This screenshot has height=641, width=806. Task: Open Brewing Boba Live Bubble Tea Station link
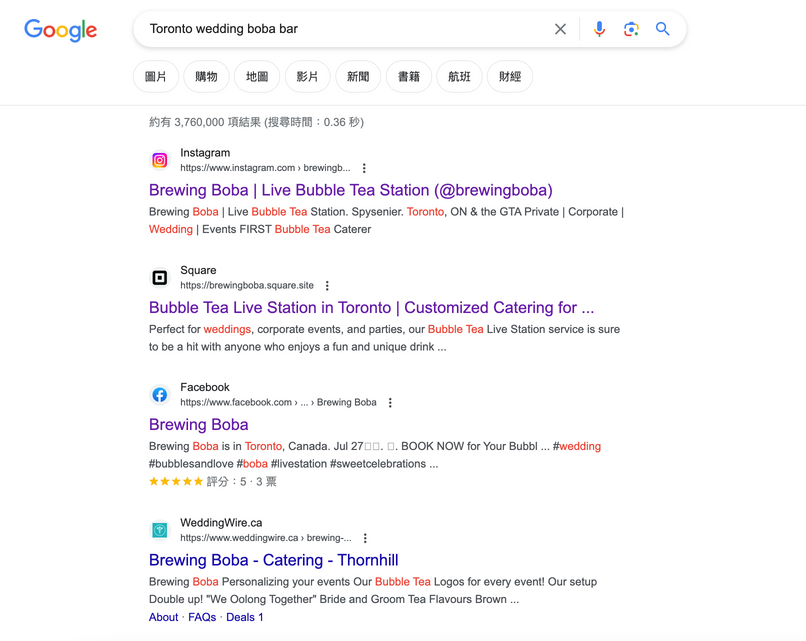point(350,190)
